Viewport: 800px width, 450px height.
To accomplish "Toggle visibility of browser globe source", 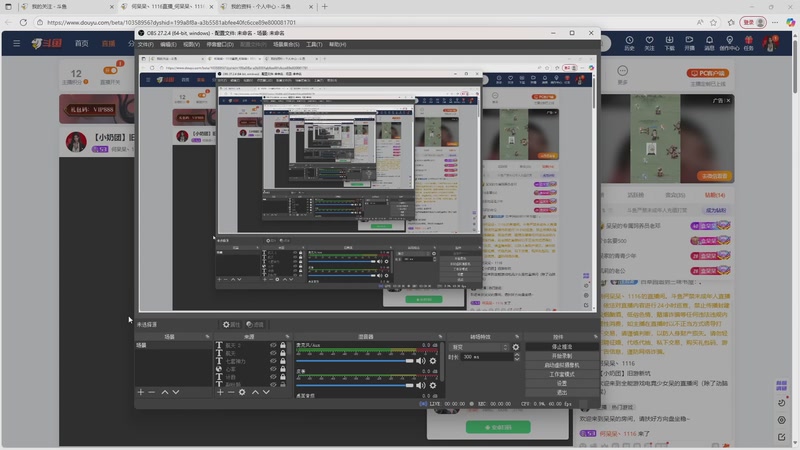I will click(273, 369).
